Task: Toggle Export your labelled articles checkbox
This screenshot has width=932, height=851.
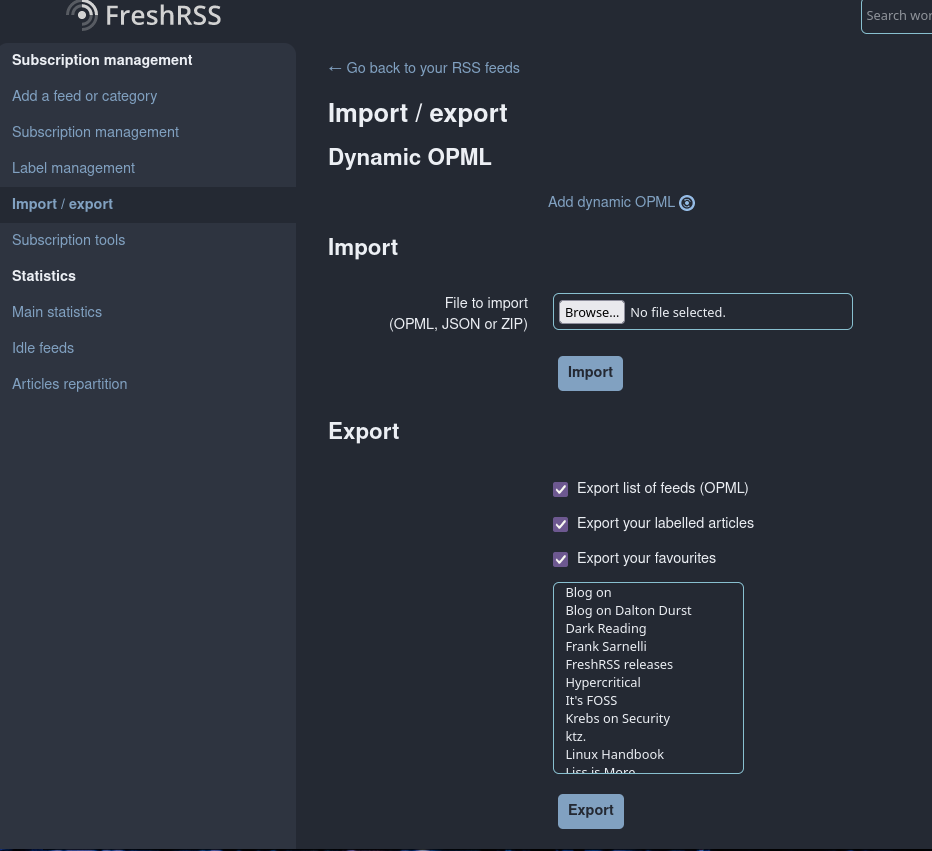Action: (x=561, y=524)
